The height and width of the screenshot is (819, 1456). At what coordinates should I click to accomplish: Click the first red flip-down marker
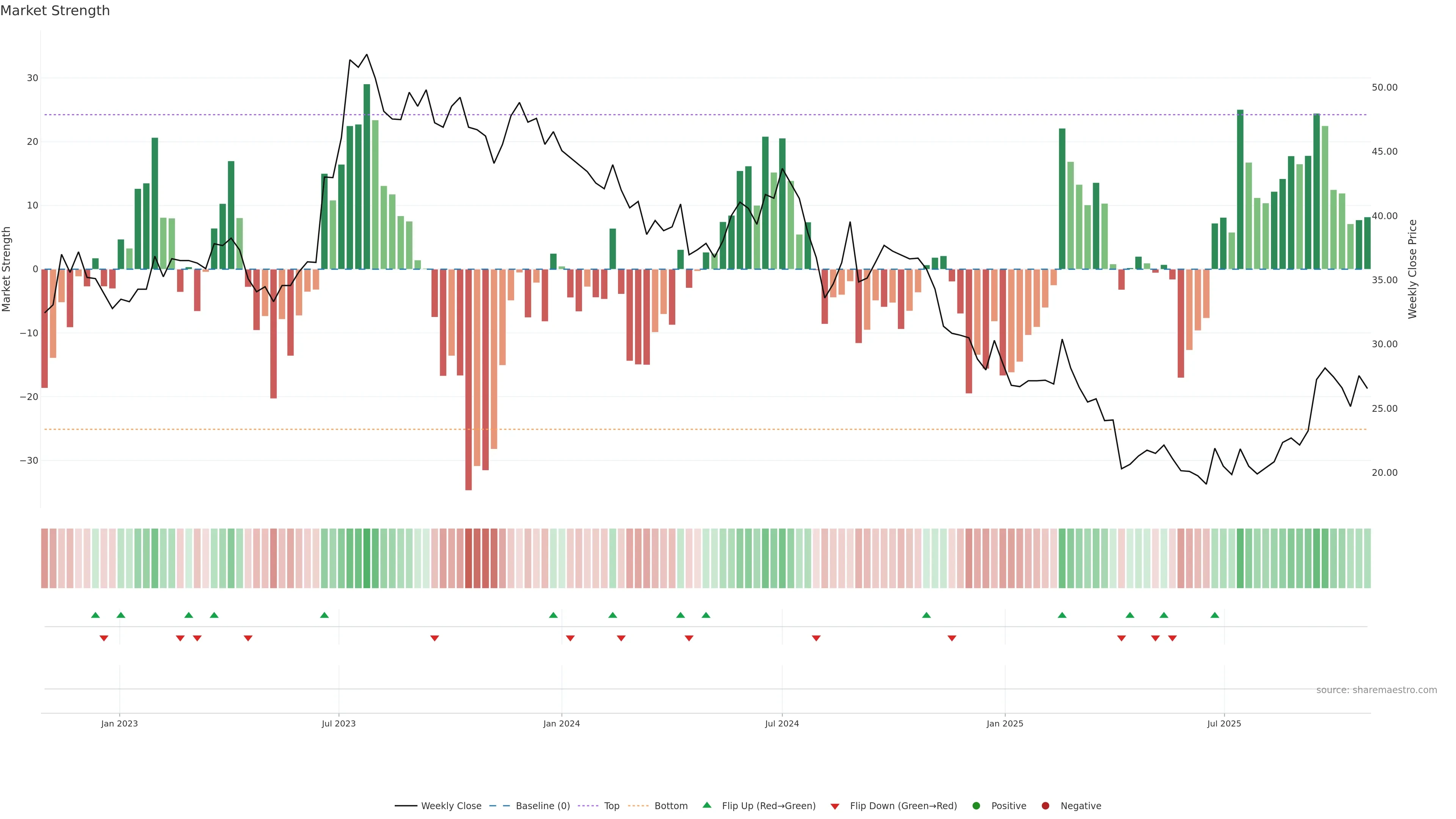[104, 638]
